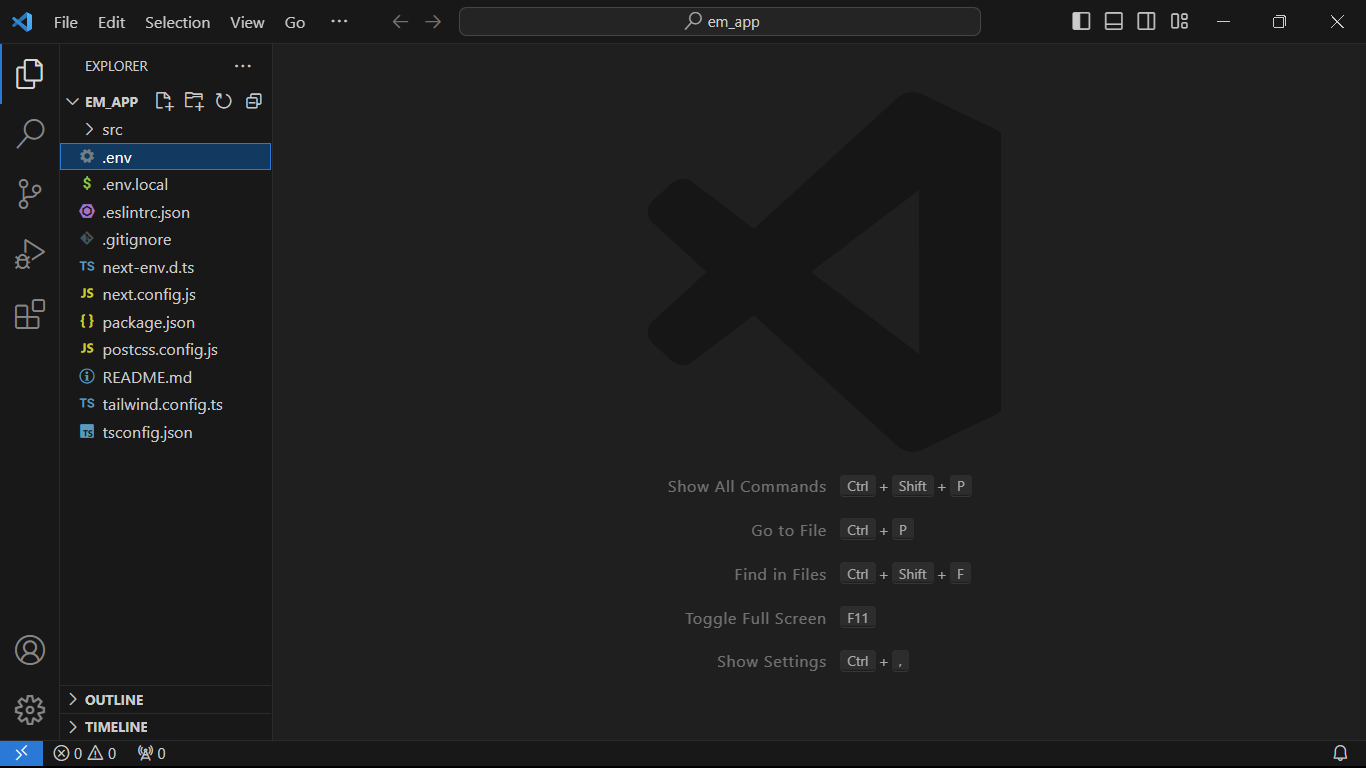Expand the OUTLINE section
Screen dimensions: 1366x768
coord(166,700)
